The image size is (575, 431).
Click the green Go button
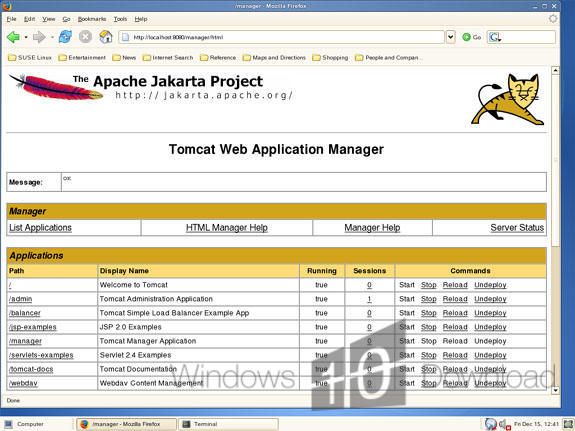[x=472, y=37]
